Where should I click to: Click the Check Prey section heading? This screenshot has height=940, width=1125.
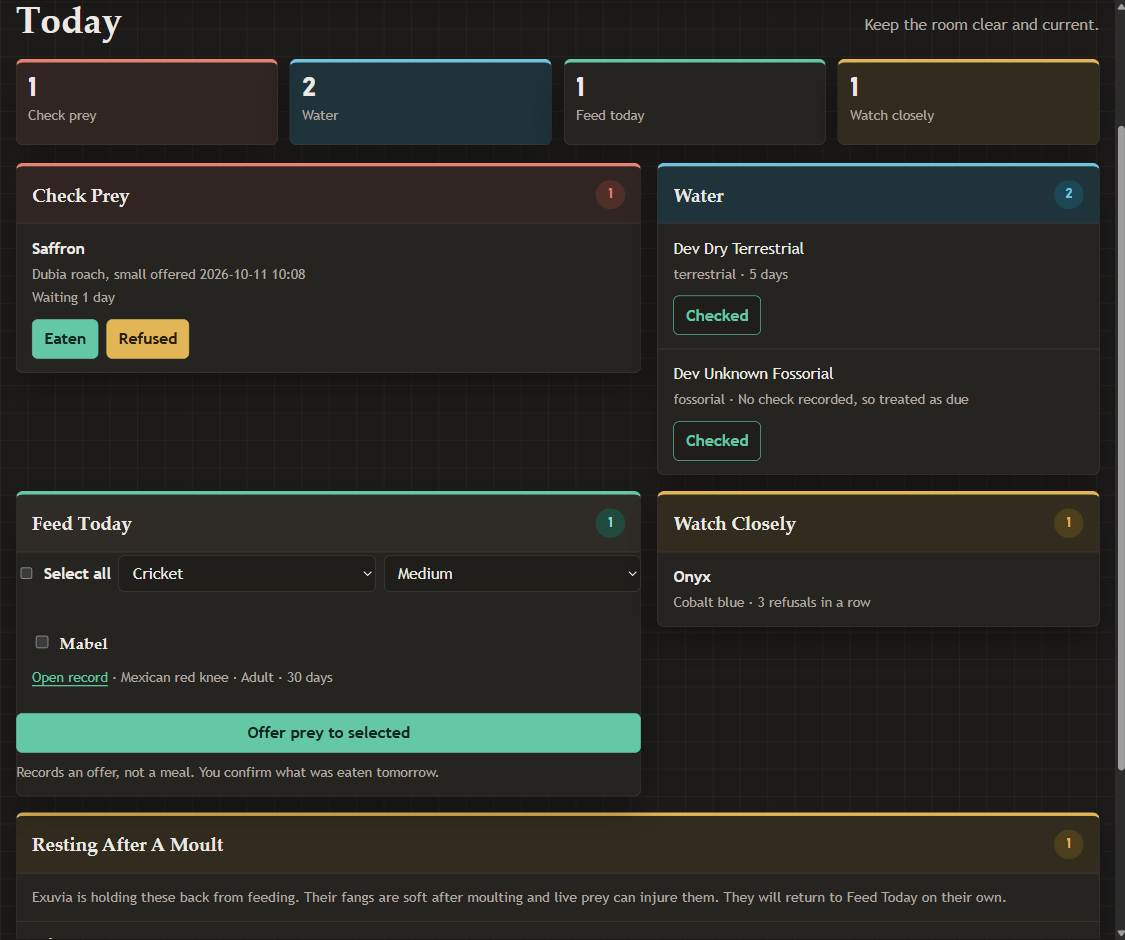click(x=80, y=196)
